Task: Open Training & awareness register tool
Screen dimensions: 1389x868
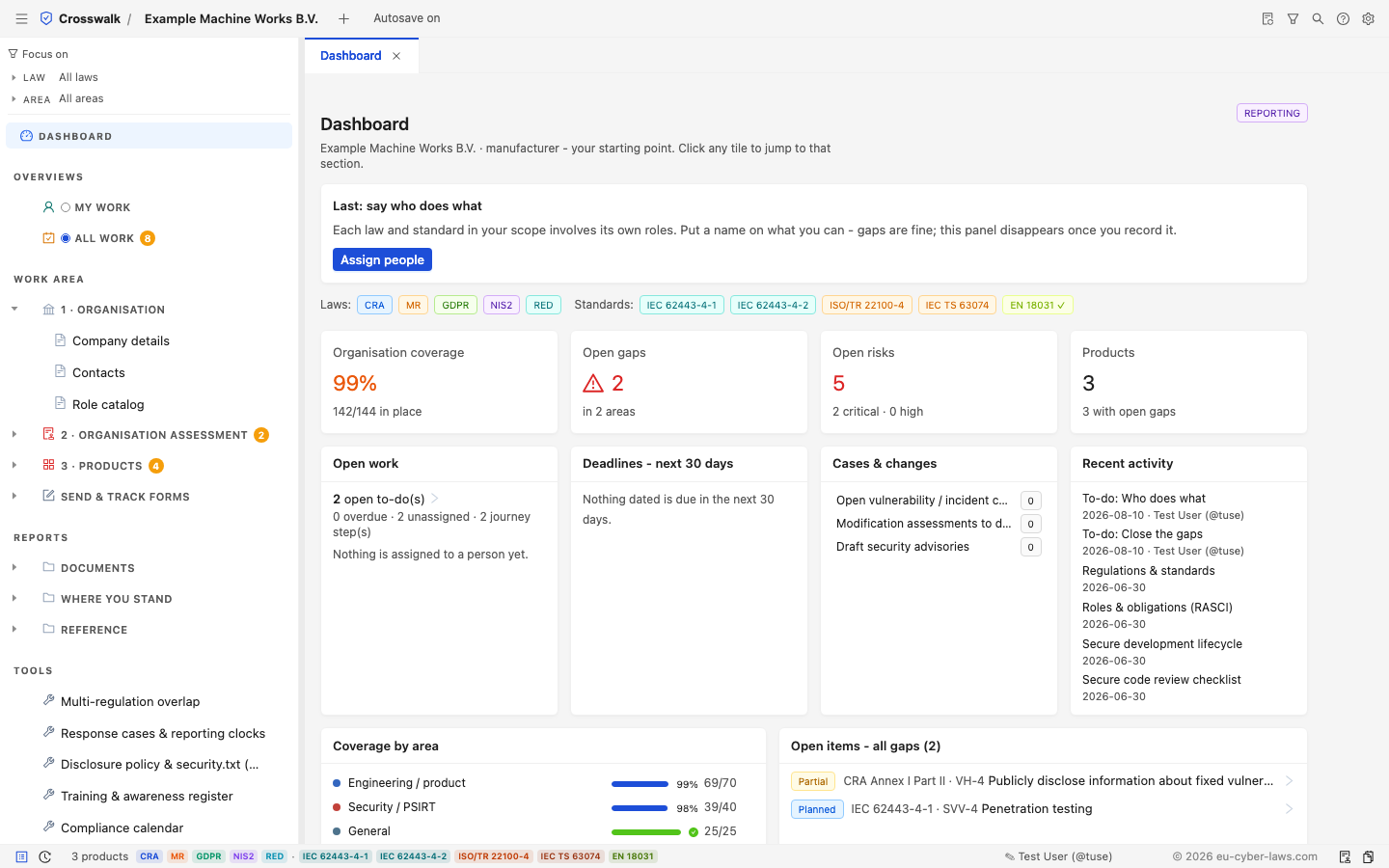Action: coord(147,796)
